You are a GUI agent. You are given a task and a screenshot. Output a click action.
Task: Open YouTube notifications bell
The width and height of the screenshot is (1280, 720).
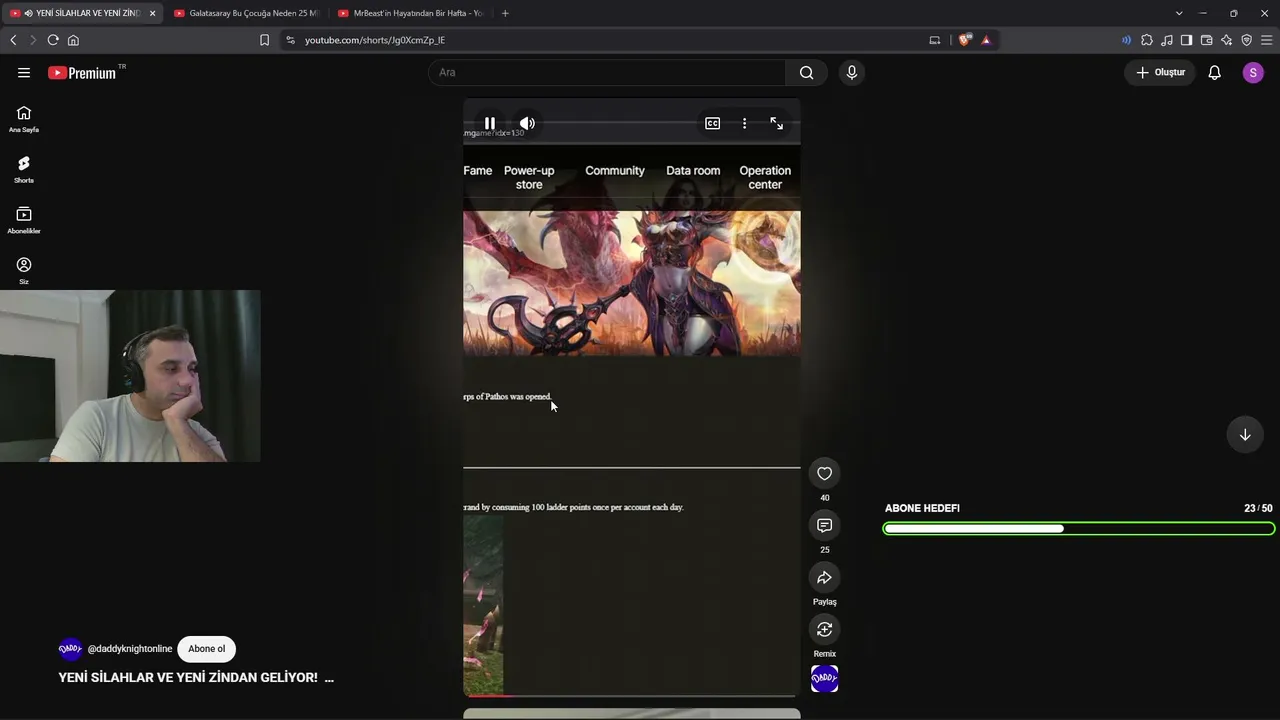click(1215, 72)
